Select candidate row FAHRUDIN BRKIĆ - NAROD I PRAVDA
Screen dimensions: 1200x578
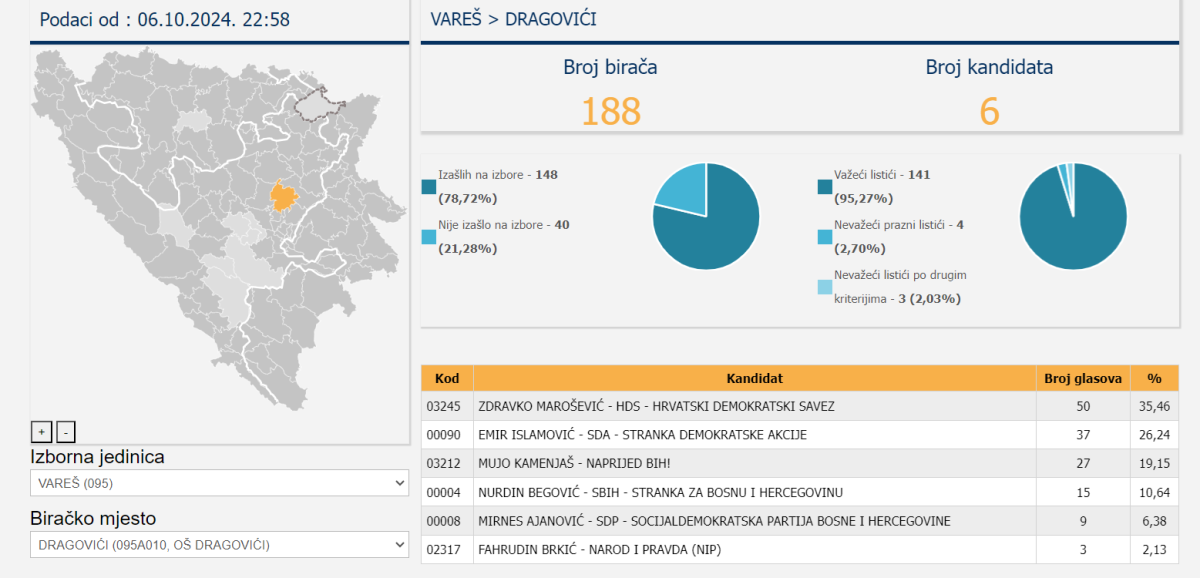point(800,550)
